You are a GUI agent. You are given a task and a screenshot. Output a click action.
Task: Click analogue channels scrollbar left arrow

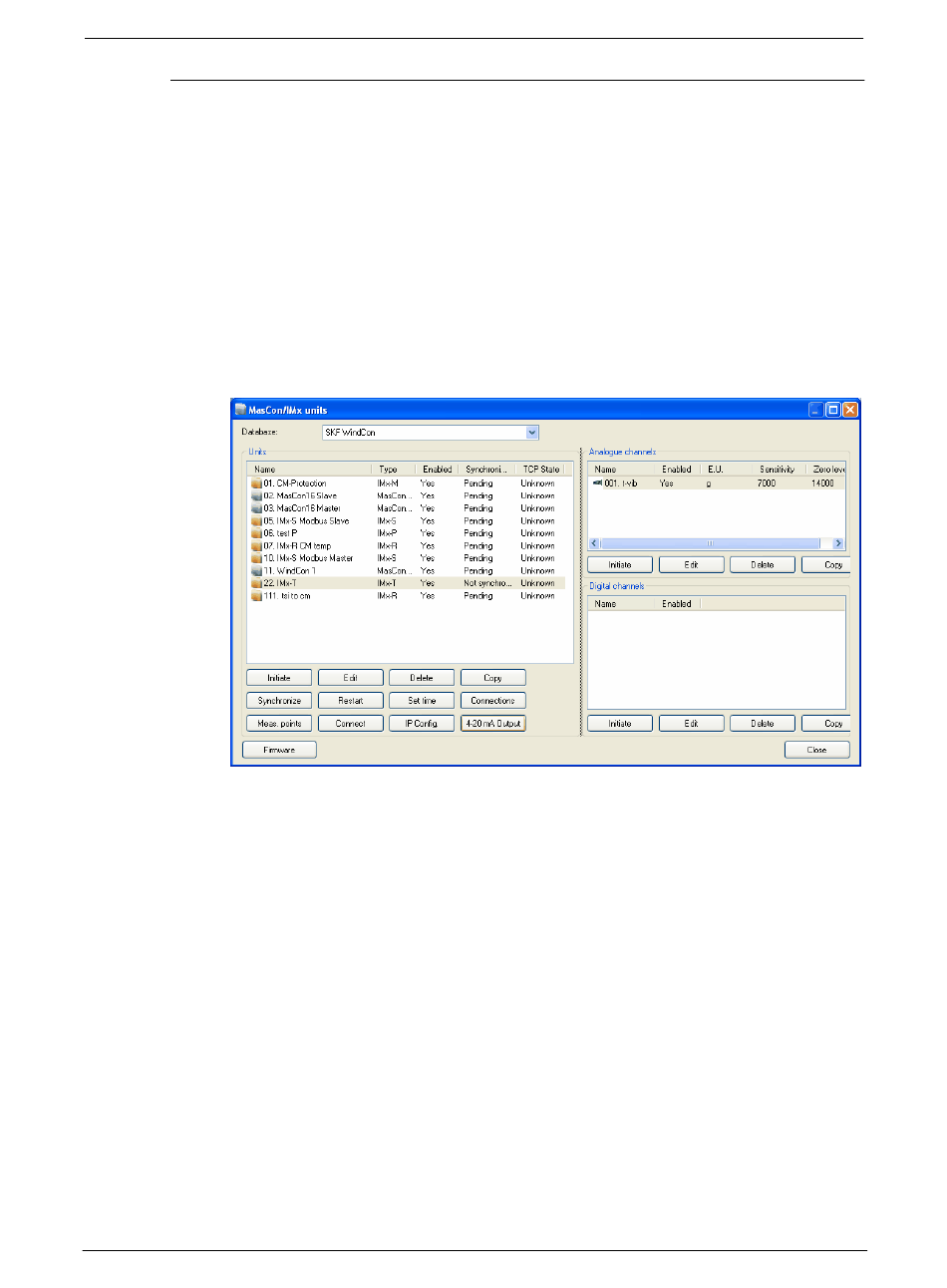pyautogui.click(x=595, y=543)
